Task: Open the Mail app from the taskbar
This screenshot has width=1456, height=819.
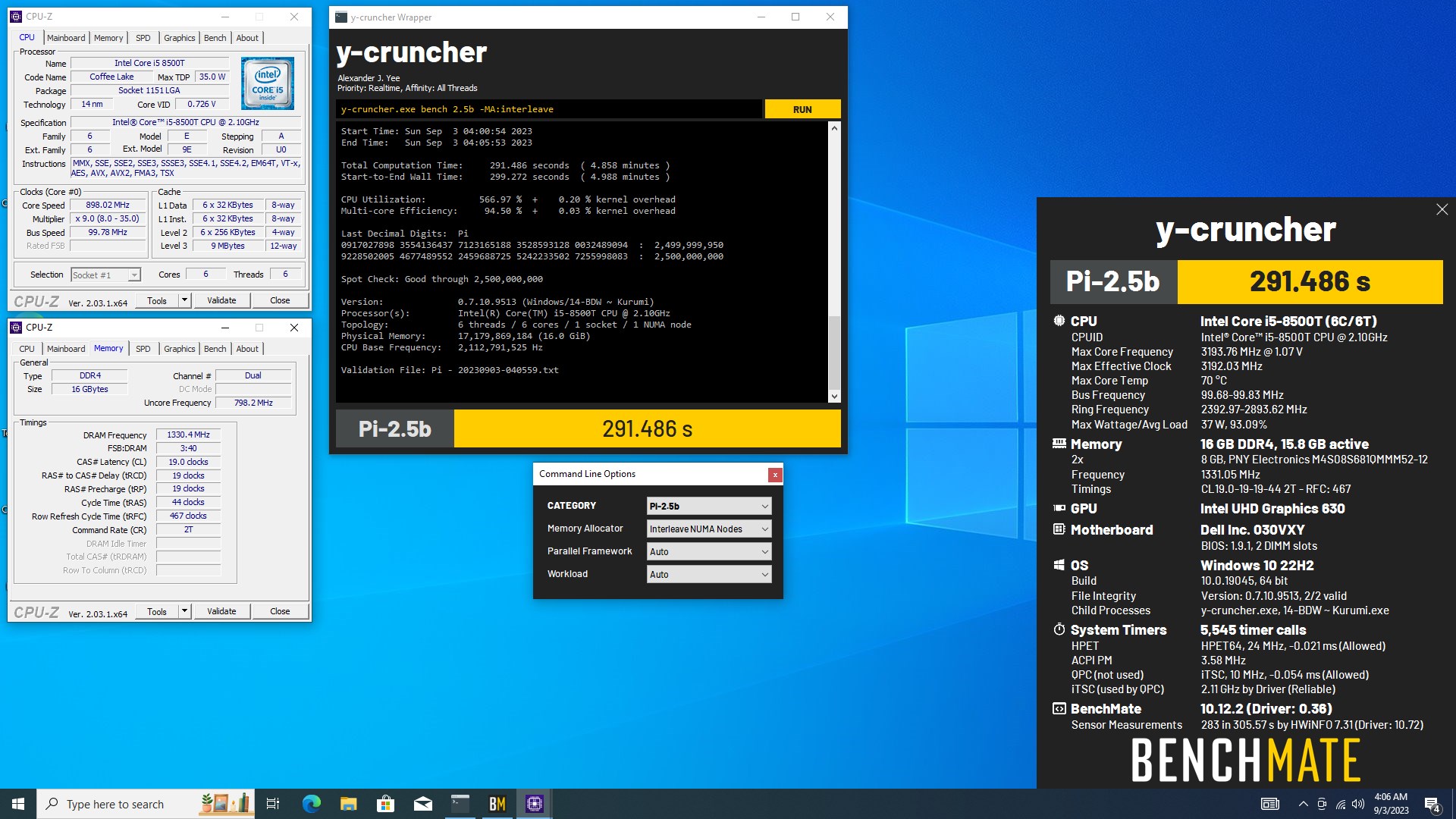Action: pos(423,804)
